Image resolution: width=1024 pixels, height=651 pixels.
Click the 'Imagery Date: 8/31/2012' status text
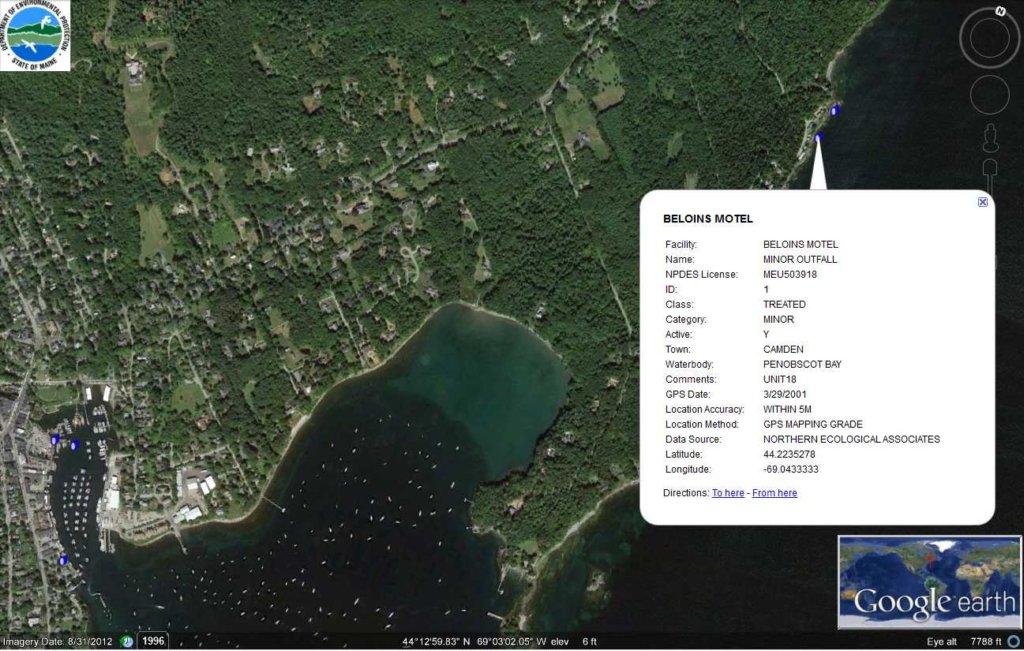tap(57, 642)
